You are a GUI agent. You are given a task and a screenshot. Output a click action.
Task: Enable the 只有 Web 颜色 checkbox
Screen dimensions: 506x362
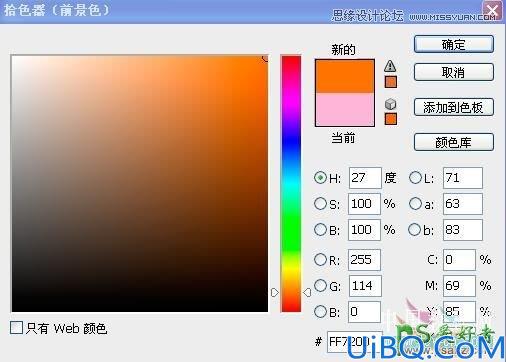pos(17,328)
